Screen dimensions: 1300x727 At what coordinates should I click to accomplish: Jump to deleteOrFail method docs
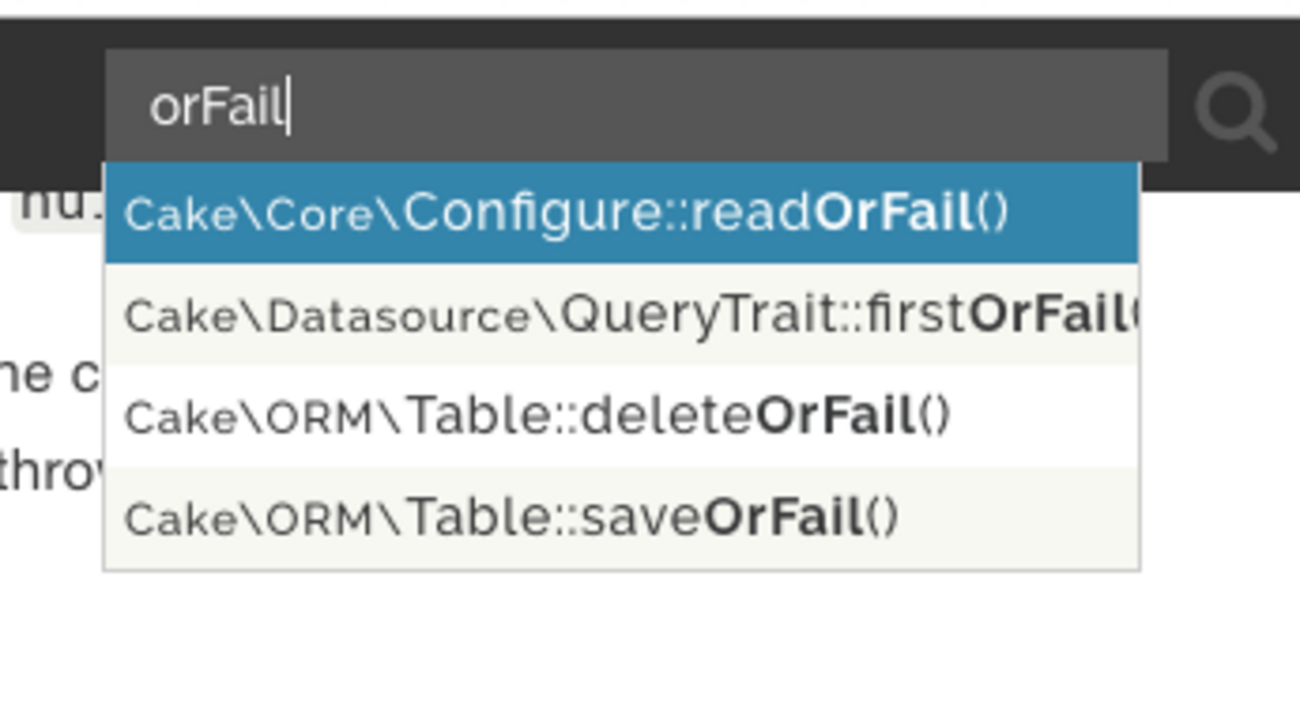(620, 416)
